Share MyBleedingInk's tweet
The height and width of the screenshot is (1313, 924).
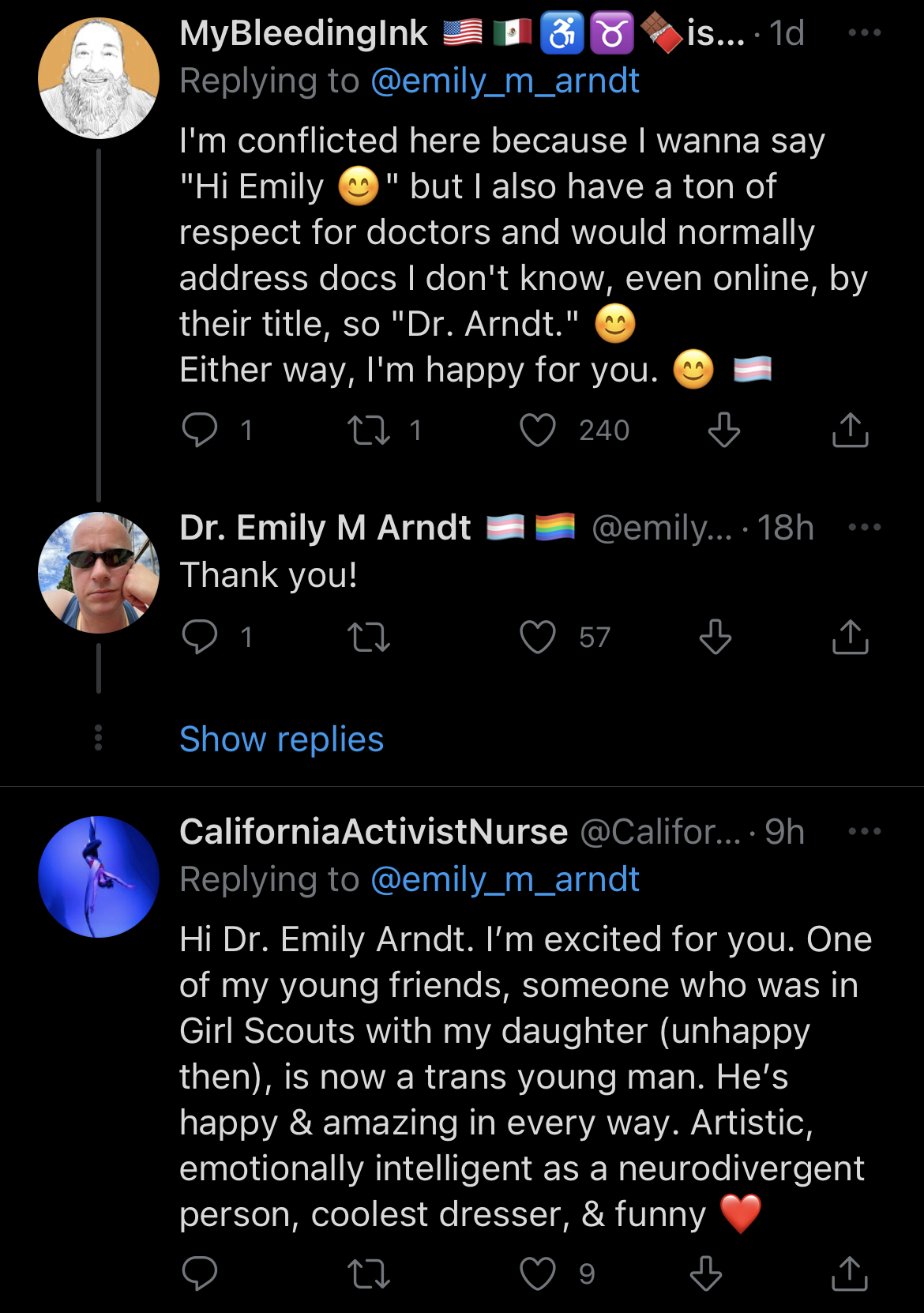(851, 430)
